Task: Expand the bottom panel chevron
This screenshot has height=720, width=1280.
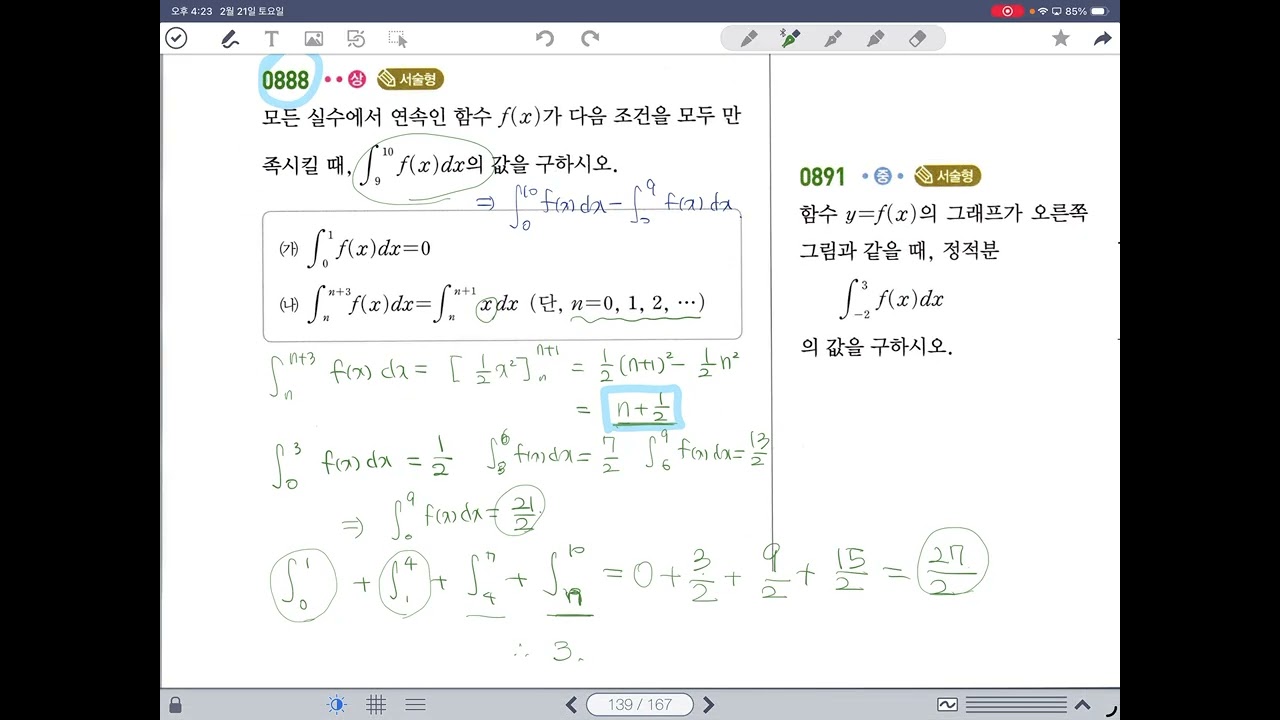Action: coord(1082,705)
